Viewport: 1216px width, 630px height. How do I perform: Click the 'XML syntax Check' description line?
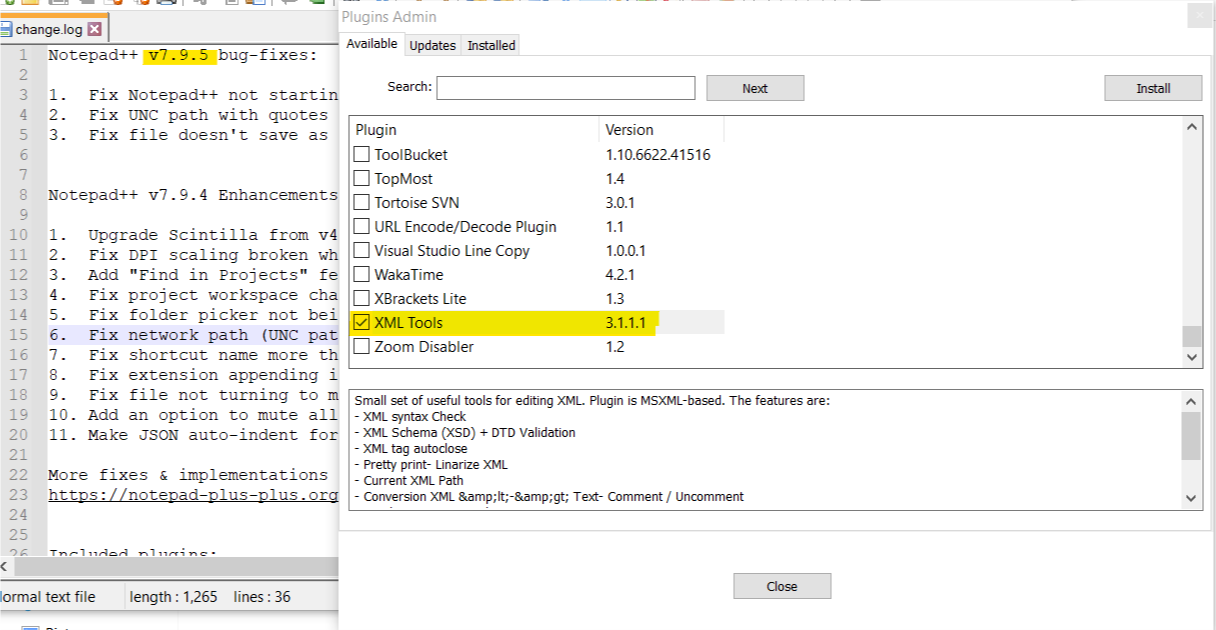pyautogui.click(x=410, y=417)
